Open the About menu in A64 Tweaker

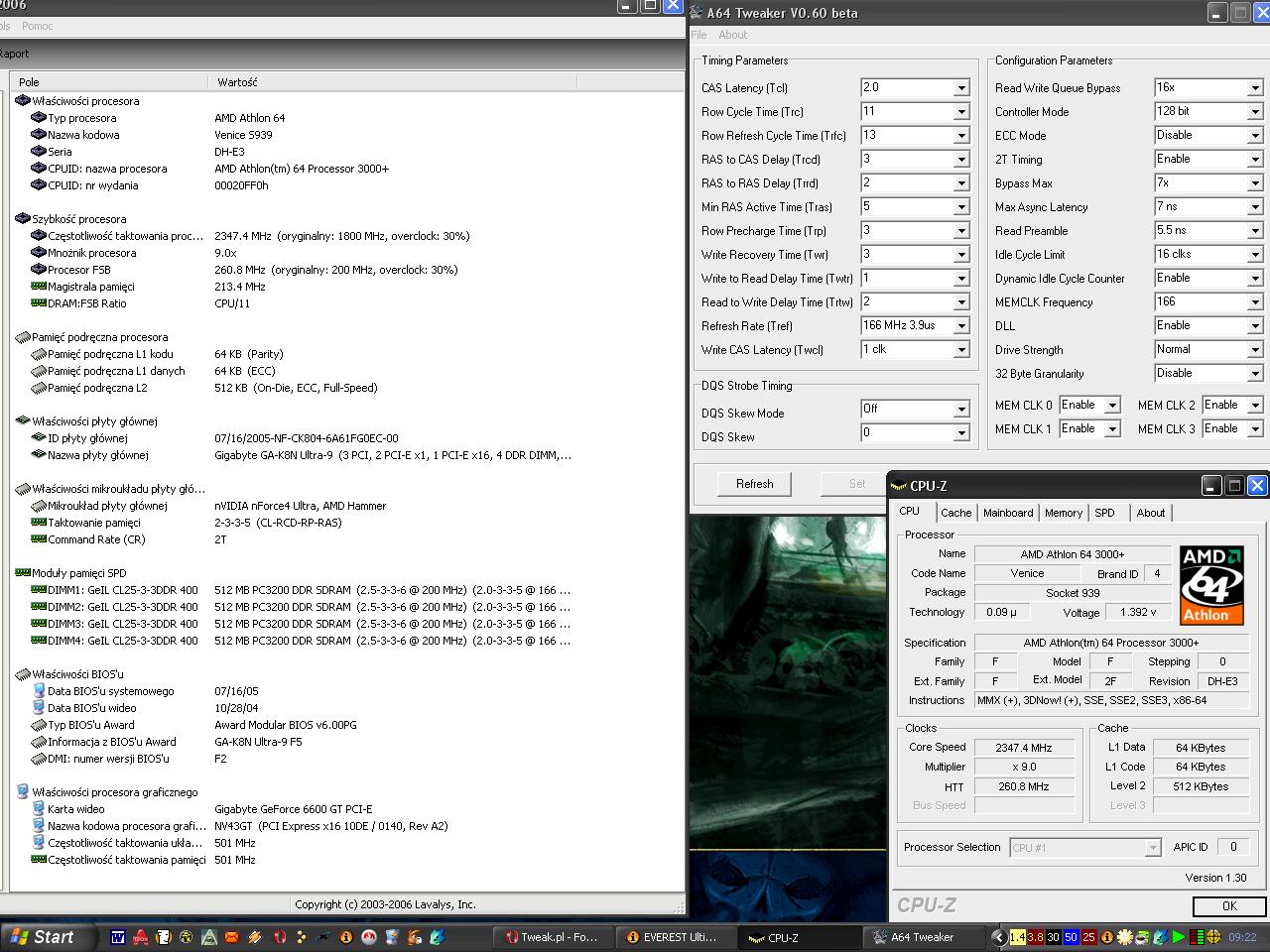tap(732, 35)
